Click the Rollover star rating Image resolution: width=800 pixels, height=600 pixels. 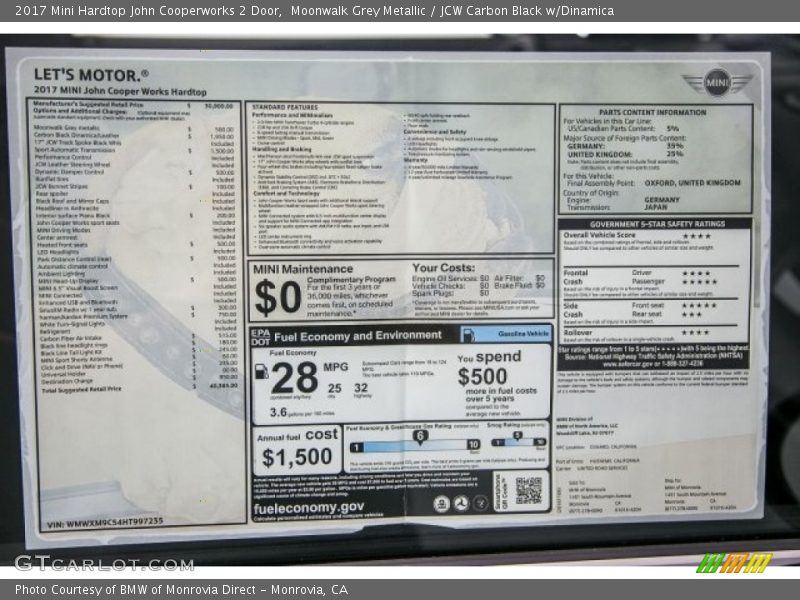(695, 332)
